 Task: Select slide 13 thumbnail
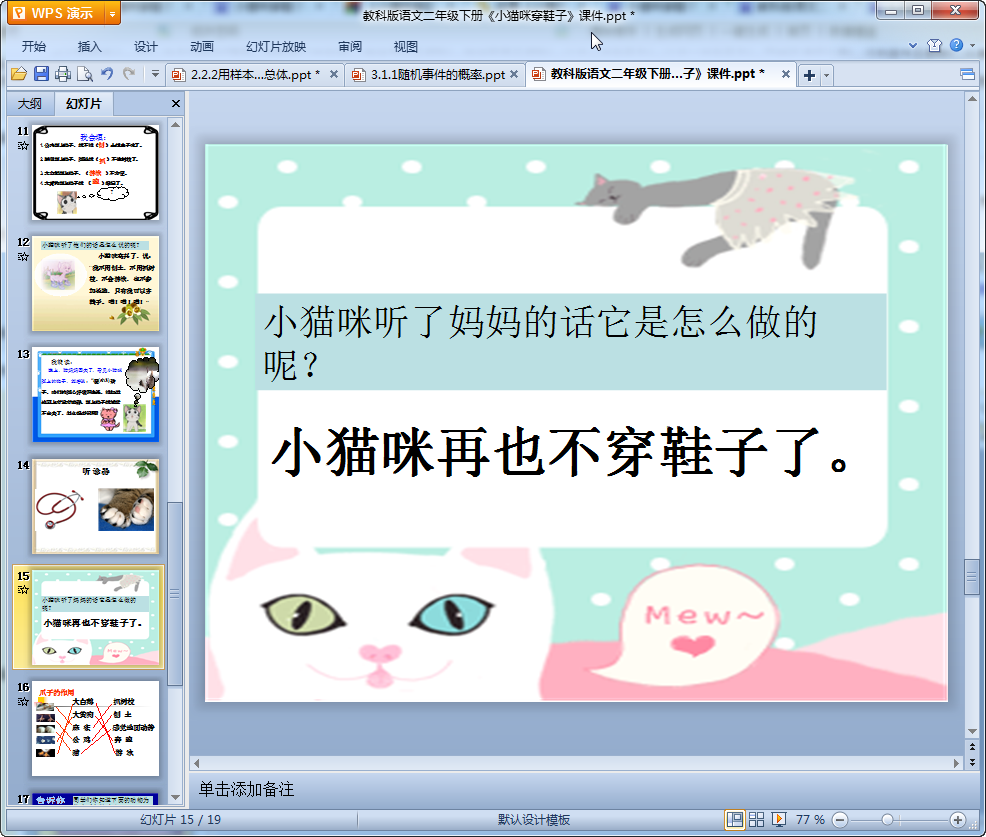[x=96, y=394]
